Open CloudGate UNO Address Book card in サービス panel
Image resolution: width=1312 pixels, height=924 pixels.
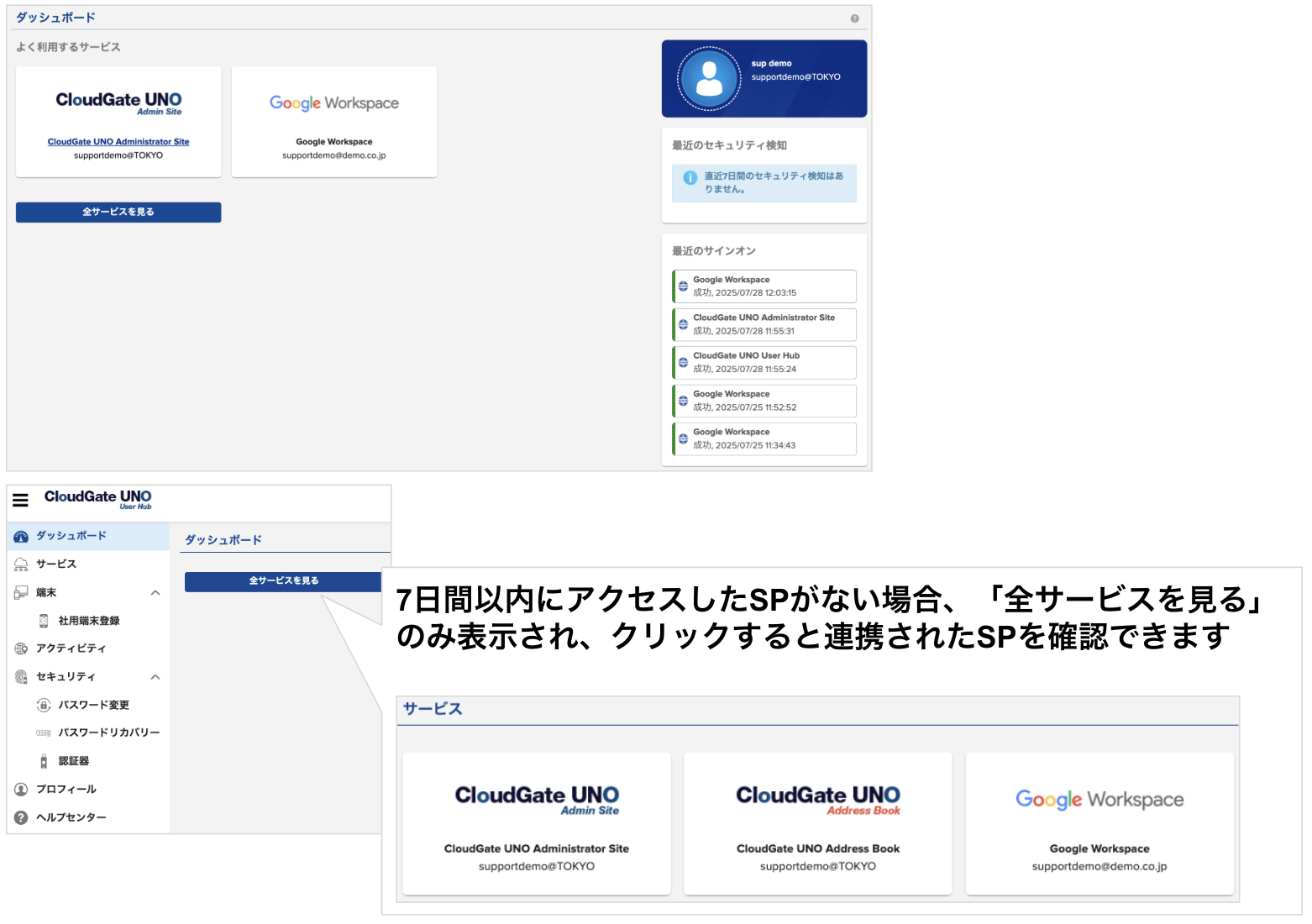click(x=818, y=824)
